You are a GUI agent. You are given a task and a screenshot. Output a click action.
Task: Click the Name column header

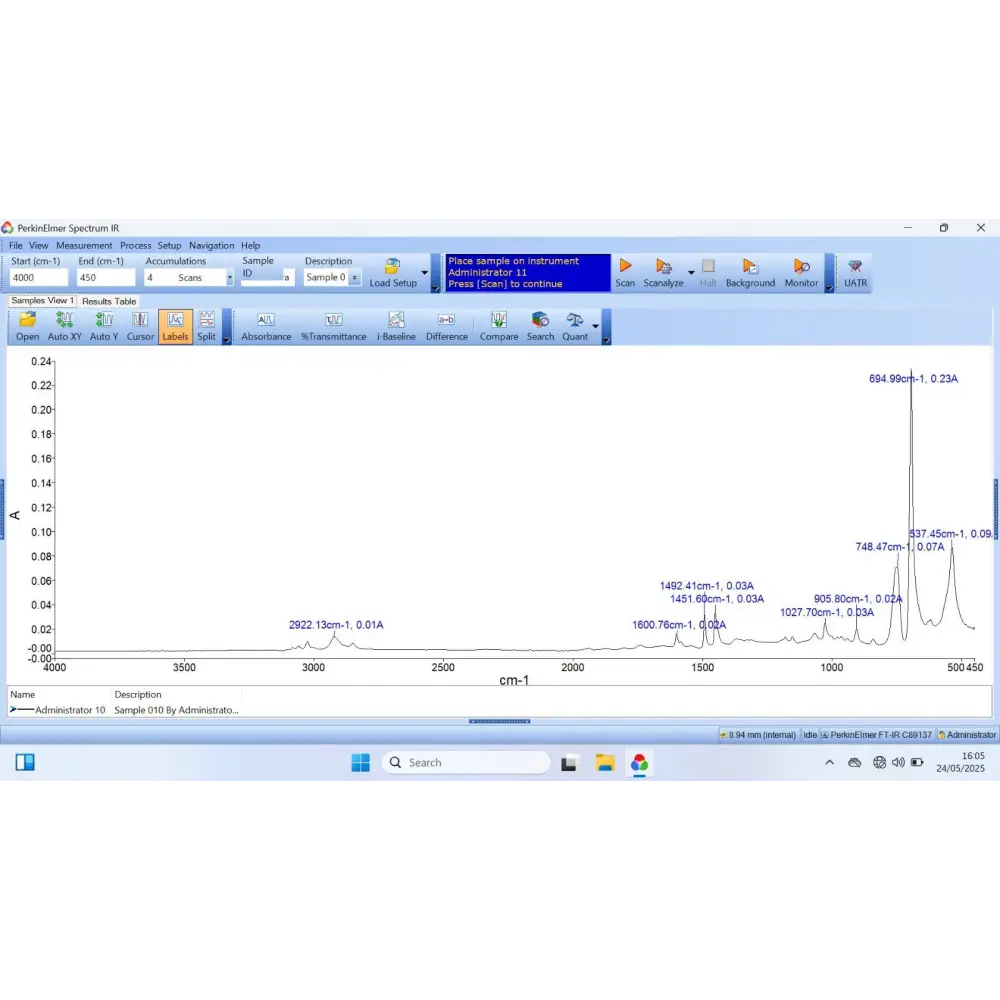coord(23,695)
